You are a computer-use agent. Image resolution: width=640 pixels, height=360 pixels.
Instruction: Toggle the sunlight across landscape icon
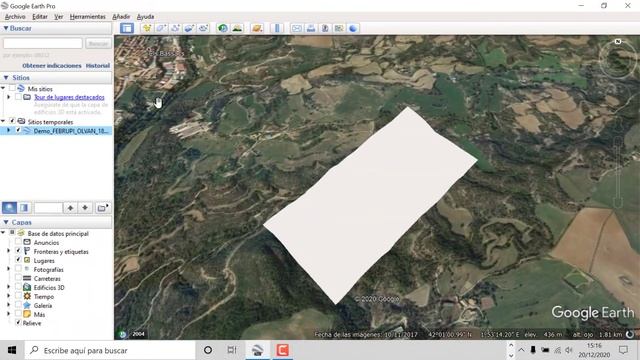click(237, 28)
